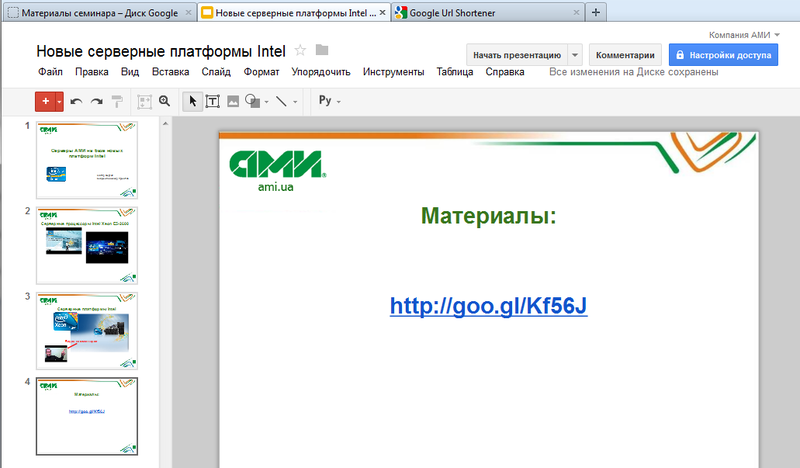Open the Формат menu
The height and width of the screenshot is (468, 800).
[x=261, y=72]
